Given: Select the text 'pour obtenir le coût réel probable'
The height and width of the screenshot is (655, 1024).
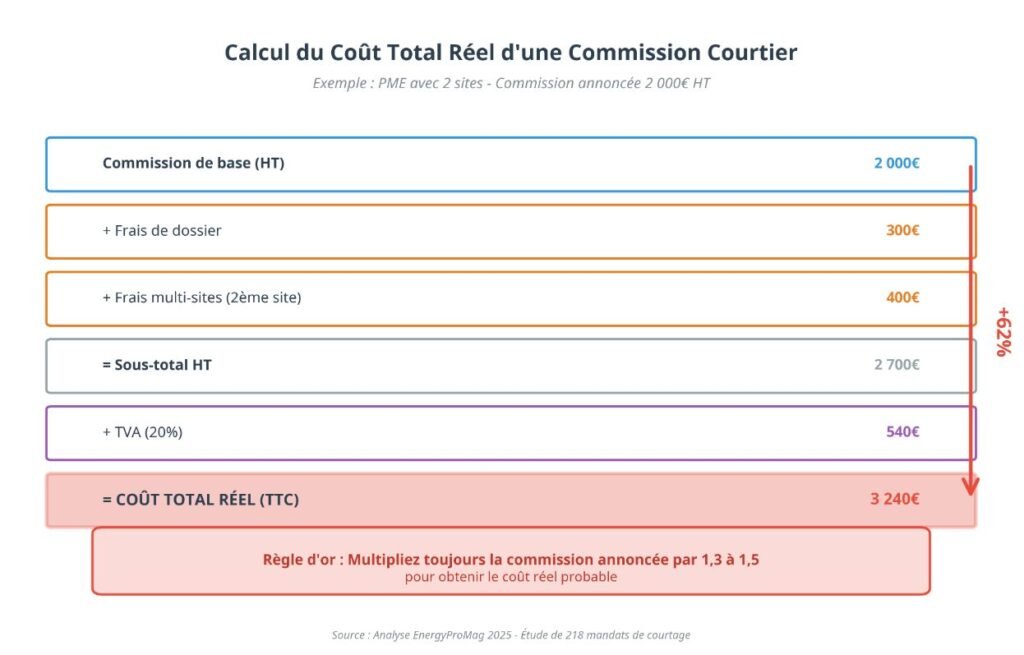Looking at the screenshot, I should [x=511, y=577].
